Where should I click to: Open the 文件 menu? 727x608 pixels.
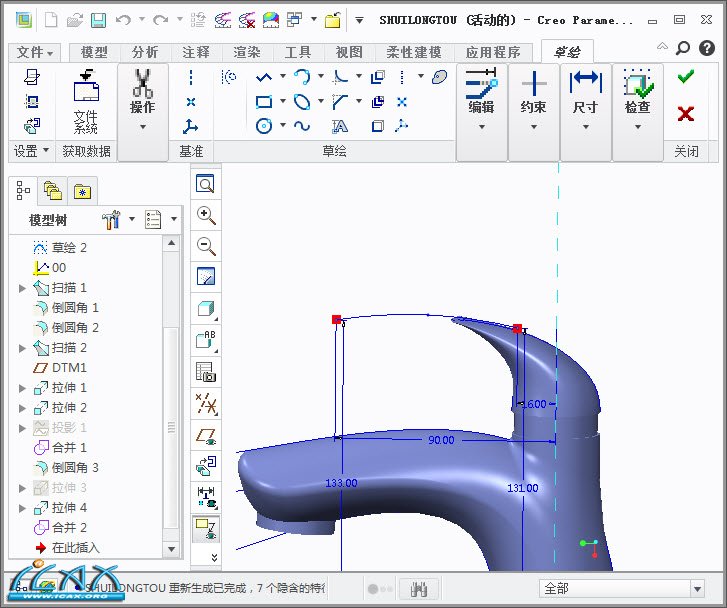(36, 52)
